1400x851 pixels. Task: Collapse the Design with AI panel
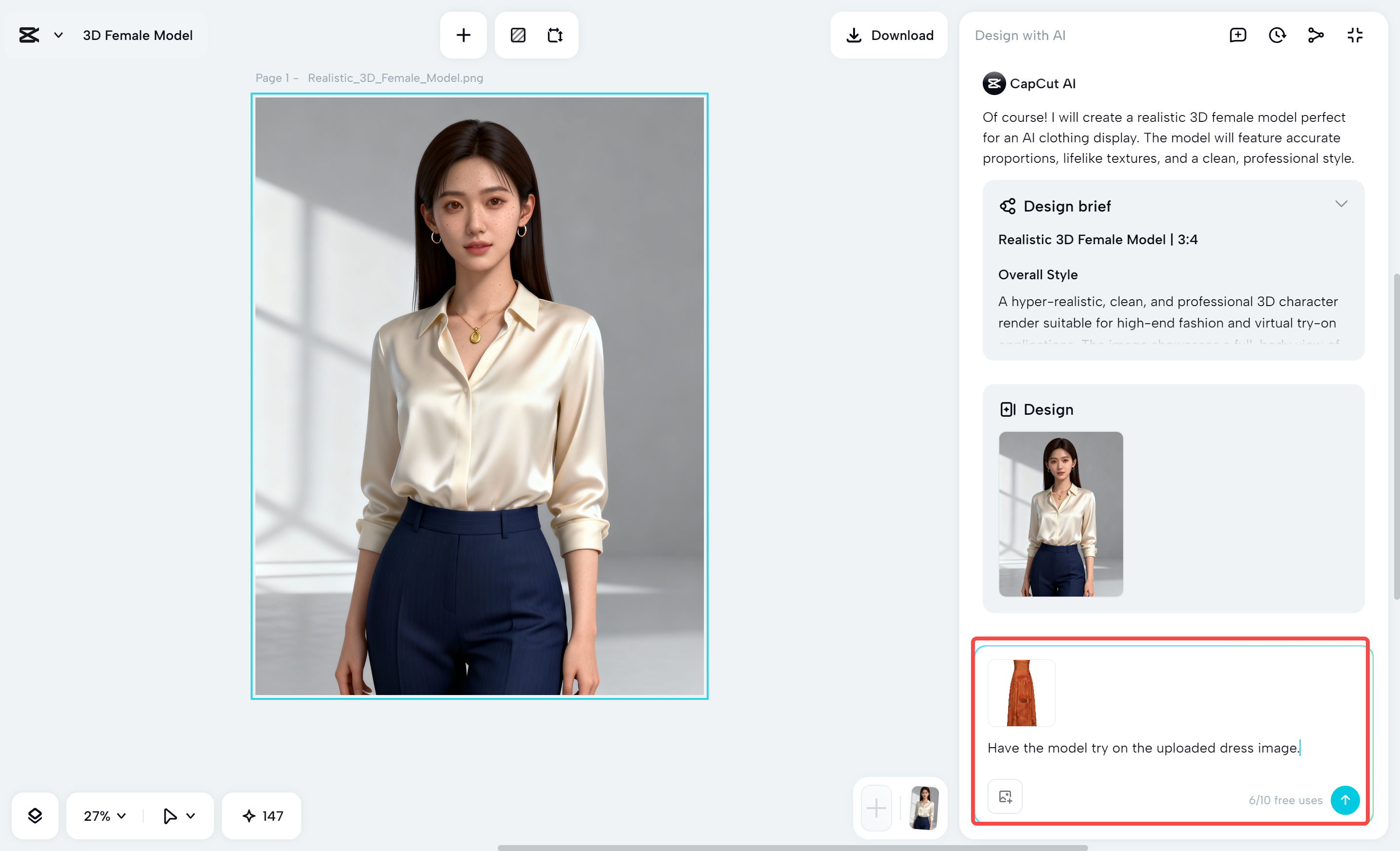(1355, 35)
